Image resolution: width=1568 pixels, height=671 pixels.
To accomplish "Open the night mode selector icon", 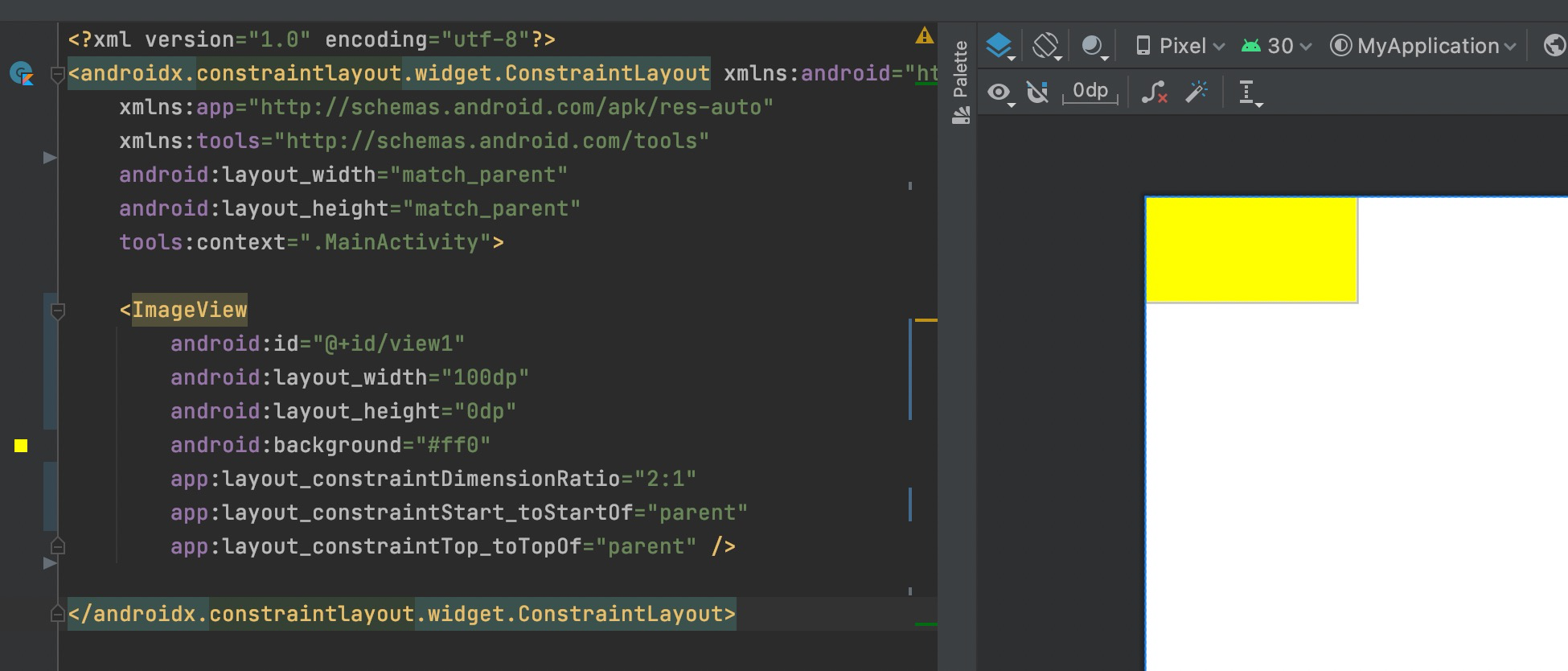I will click(1094, 46).
